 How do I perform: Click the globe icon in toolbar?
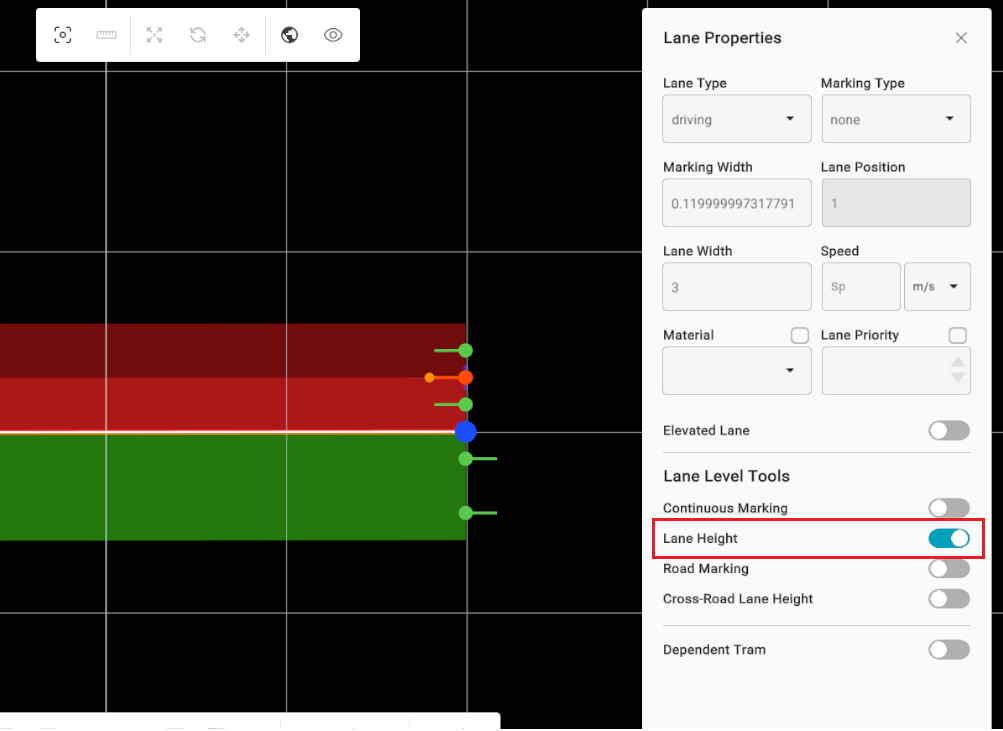pos(290,35)
